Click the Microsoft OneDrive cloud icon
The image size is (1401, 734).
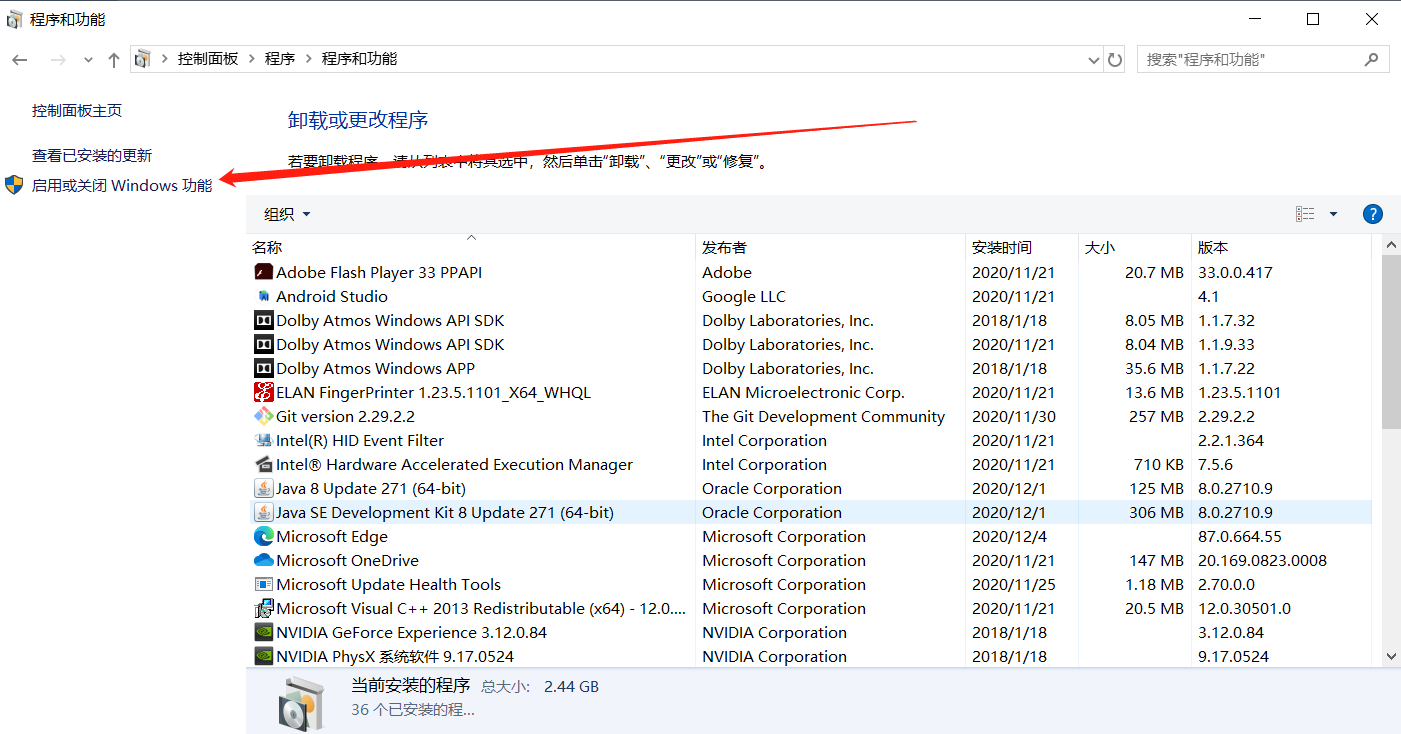pos(263,560)
